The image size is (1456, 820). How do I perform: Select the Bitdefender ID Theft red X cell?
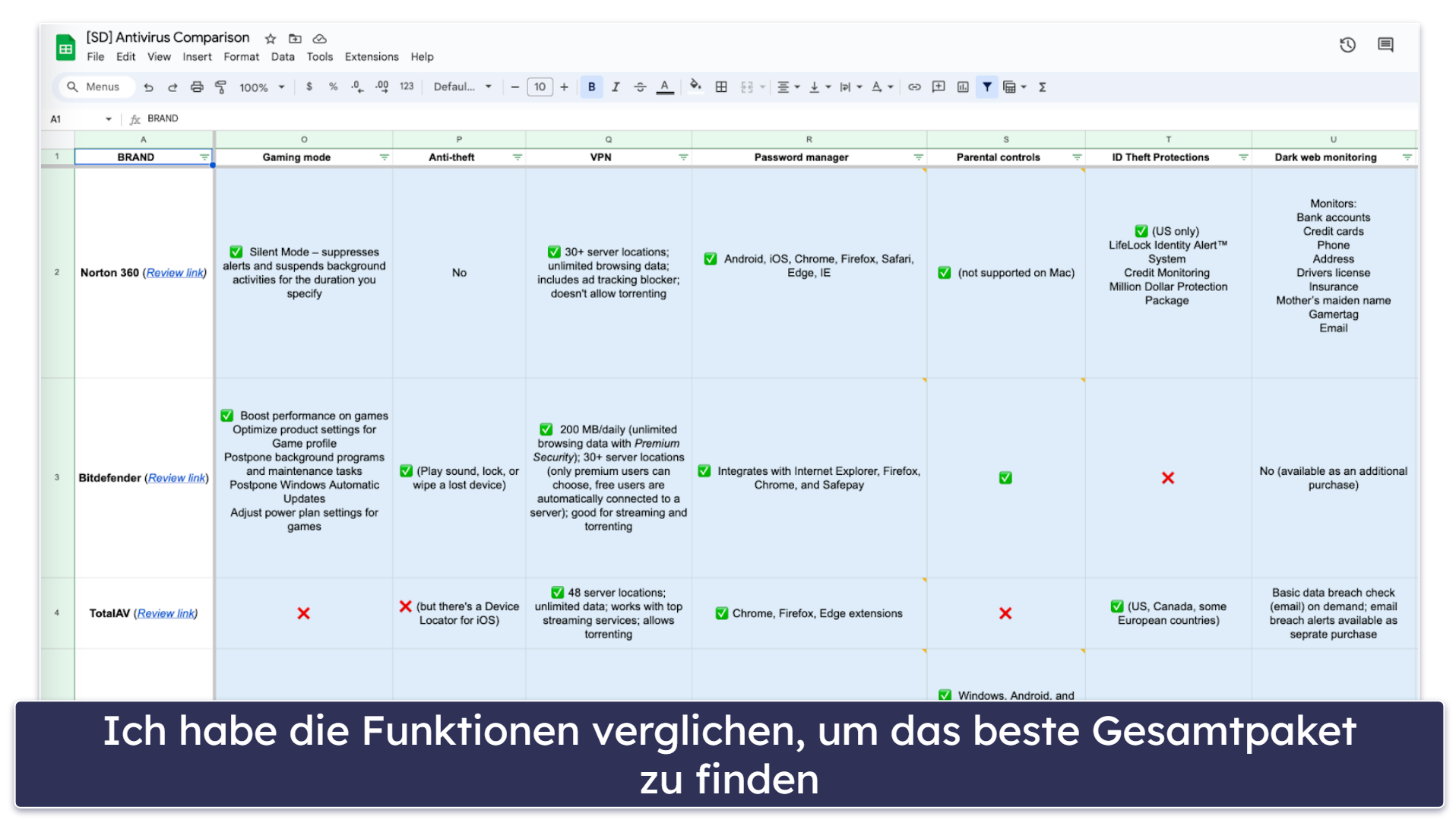[1168, 478]
